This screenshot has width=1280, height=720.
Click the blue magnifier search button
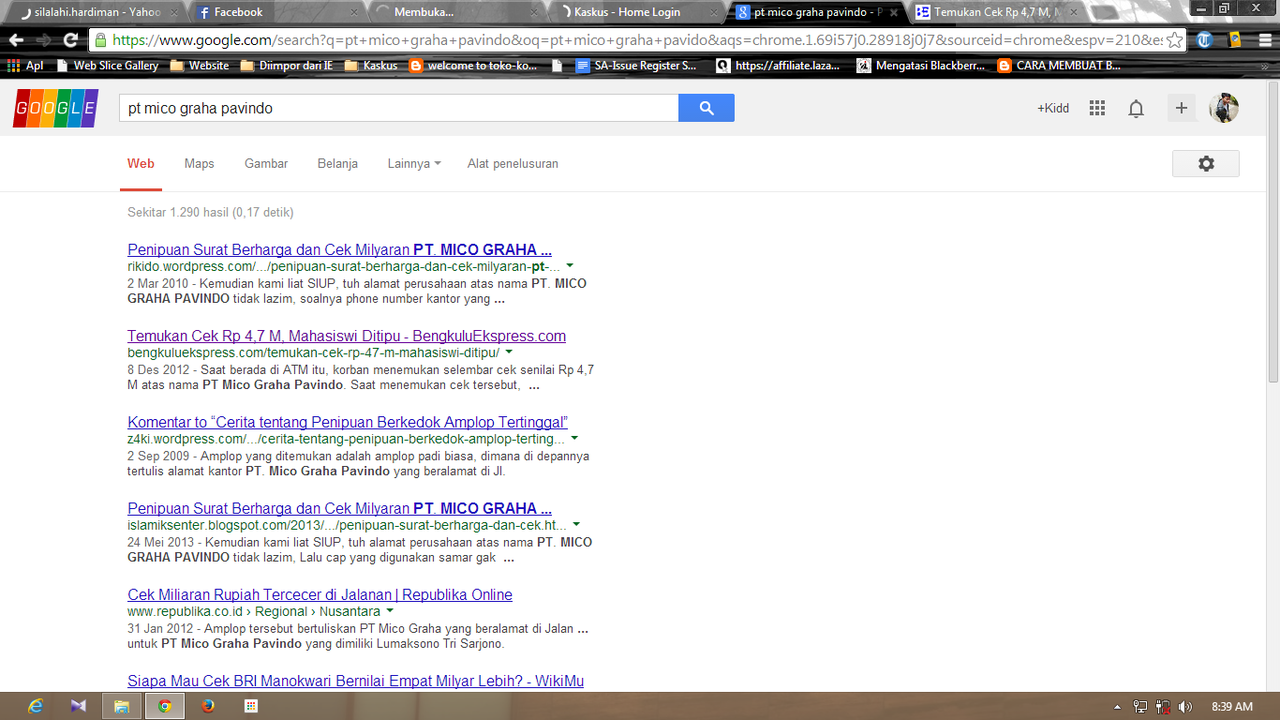pyautogui.click(x=706, y=108)
